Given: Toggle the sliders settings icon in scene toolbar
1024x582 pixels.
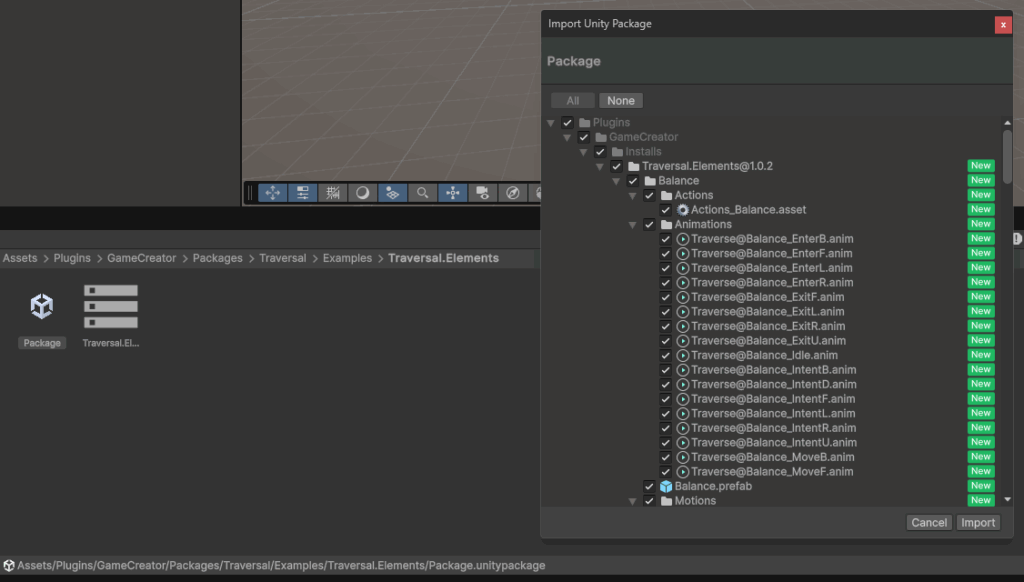Looking at the screenshot, I should point(302,193).
